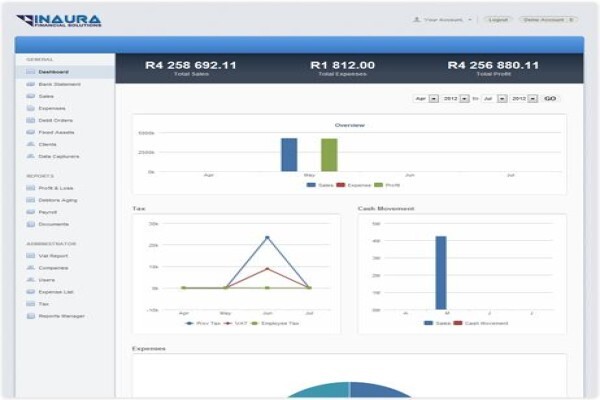This screenshot has height=400, width=600.
Task: Click the Expenses section heading above the pie
Action: (x=149, y=349)
